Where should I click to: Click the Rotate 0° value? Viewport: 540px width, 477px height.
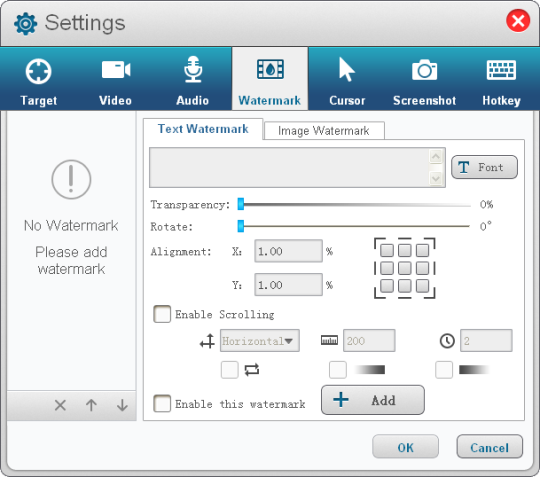tap(486, 226)
